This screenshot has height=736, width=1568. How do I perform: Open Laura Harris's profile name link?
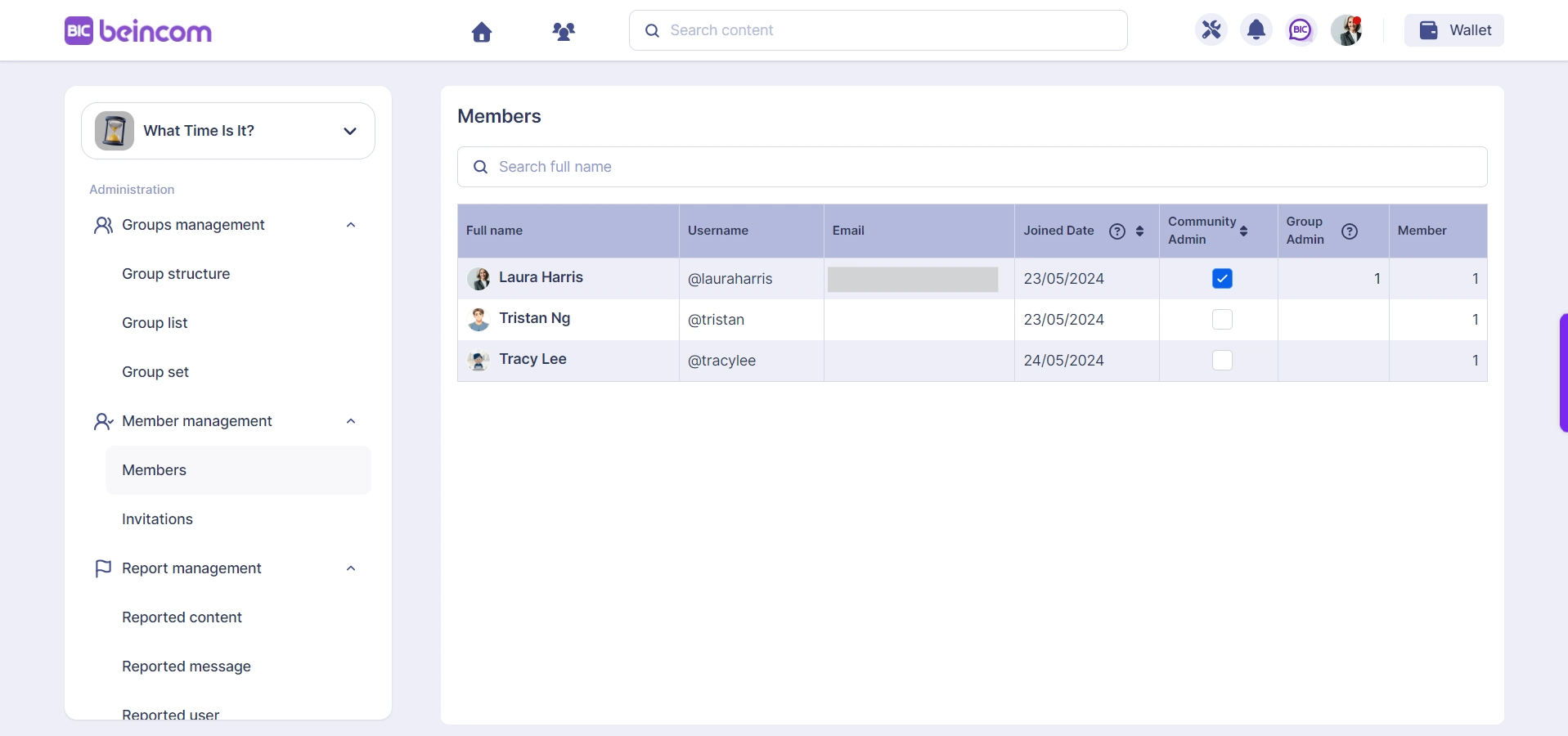point(541,277)
